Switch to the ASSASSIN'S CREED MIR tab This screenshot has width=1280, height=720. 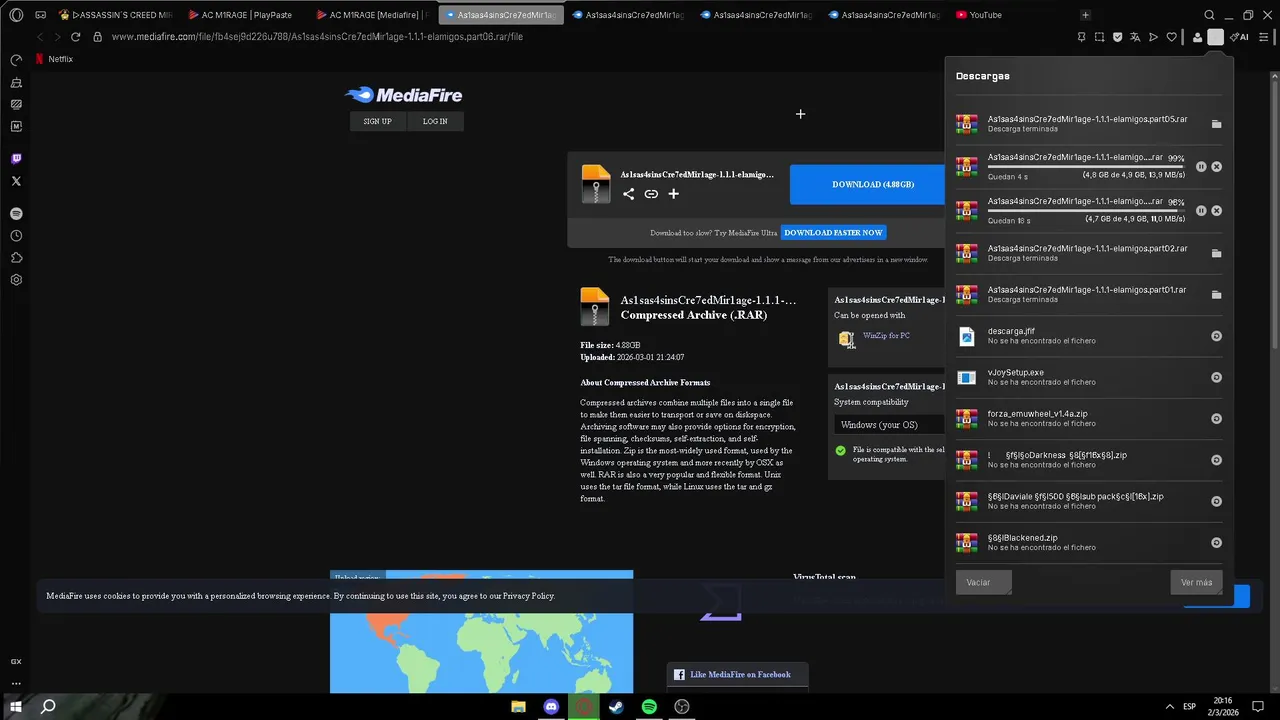pos(115,15)
